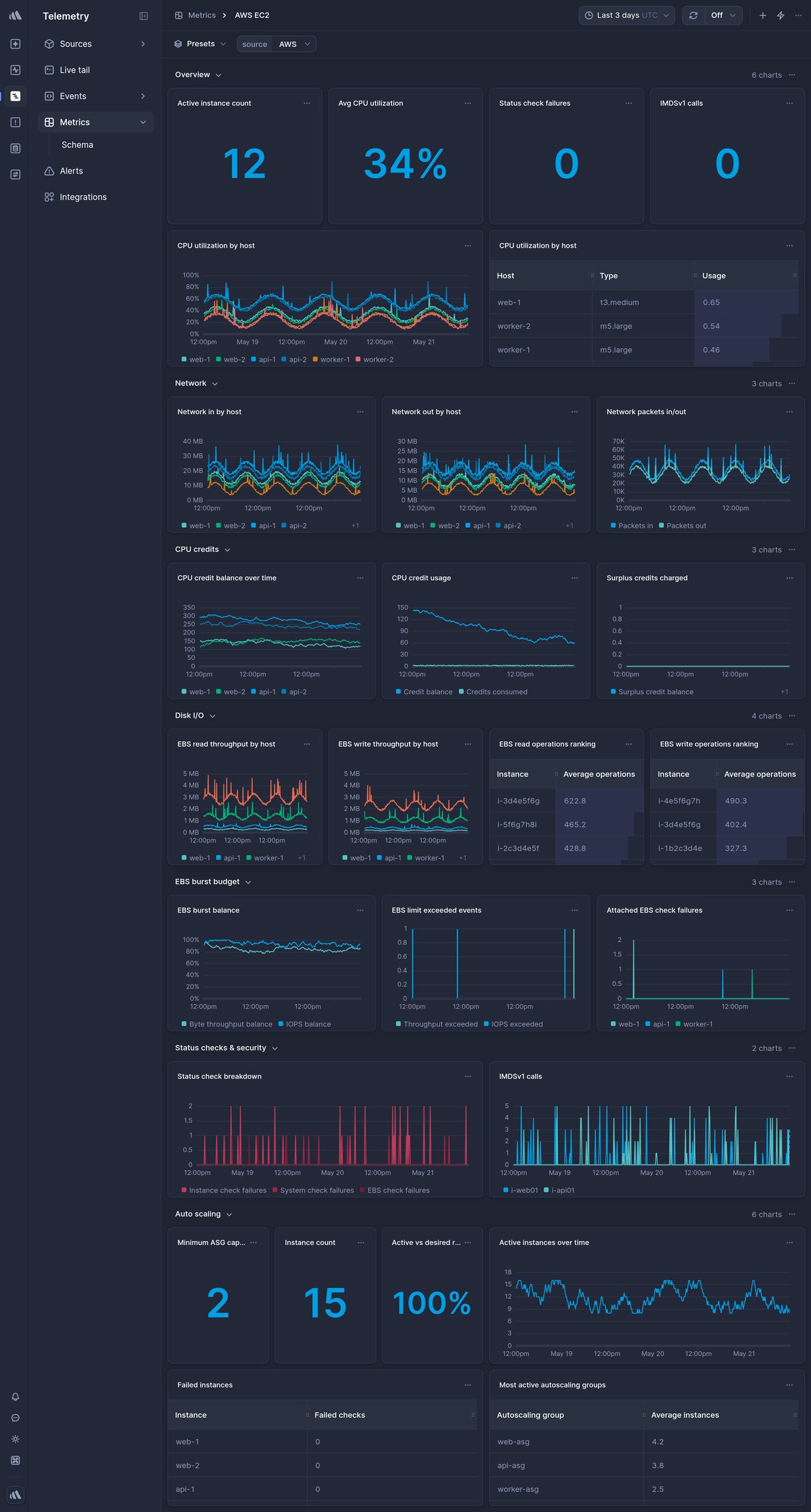The image size is (811, 1512).
Task: Toggle worker-2 series in CPU utilization legend
Action: 374,360
